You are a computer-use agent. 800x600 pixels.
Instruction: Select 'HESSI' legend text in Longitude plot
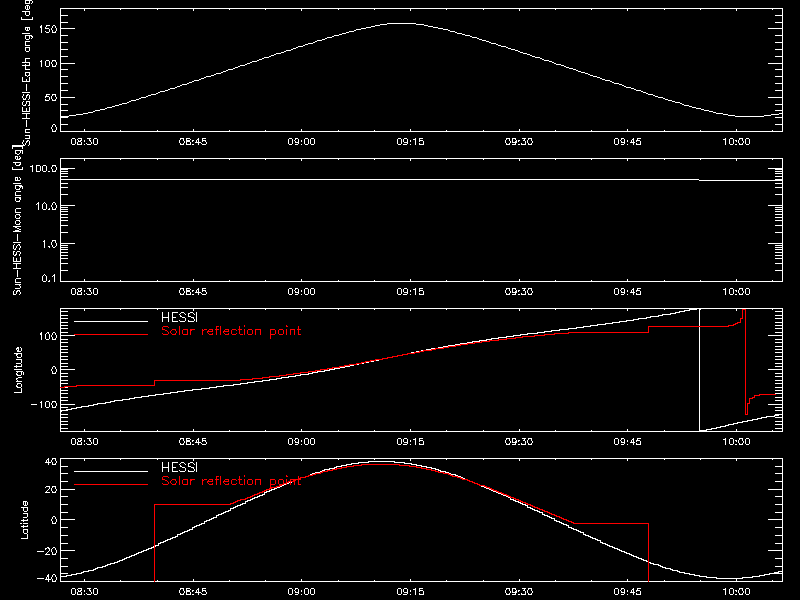coord(179,317)
